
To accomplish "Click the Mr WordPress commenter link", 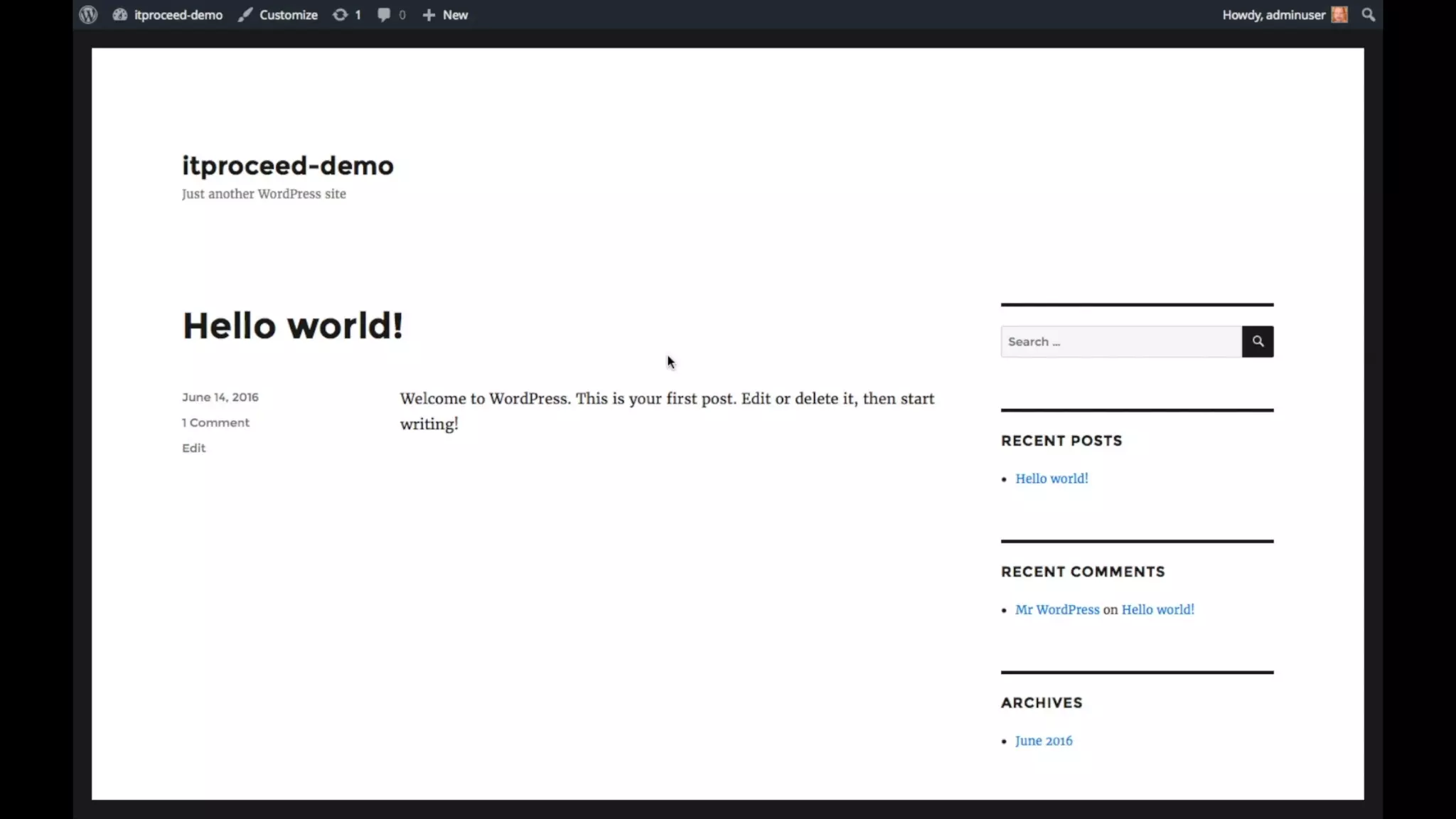I will [x=1056, y=609].
